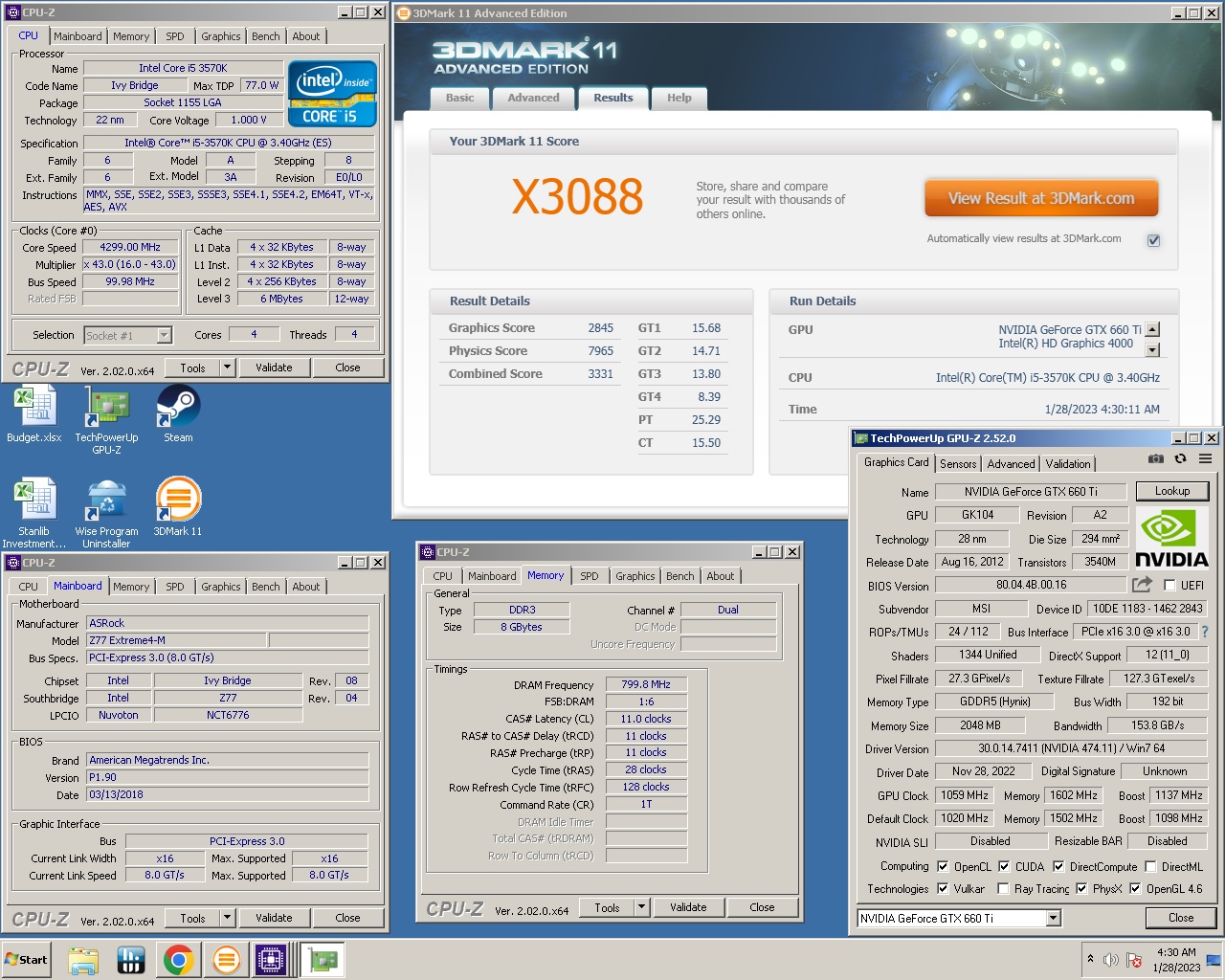Toggle DirectML checkbox
This screenshot has width=1225, height=980.
point(1150,866)
